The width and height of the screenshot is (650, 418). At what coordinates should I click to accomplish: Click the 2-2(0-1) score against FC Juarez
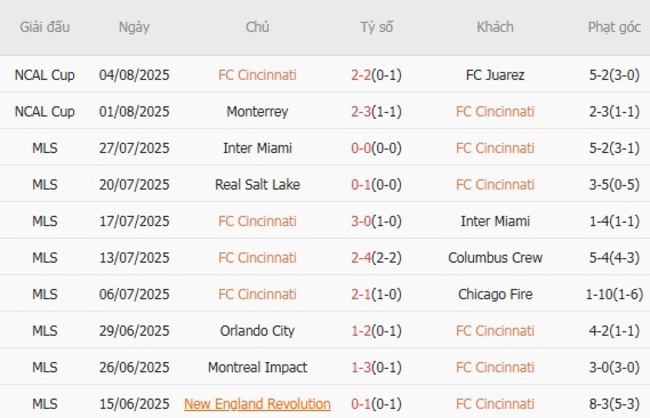(x=377, y=74)
